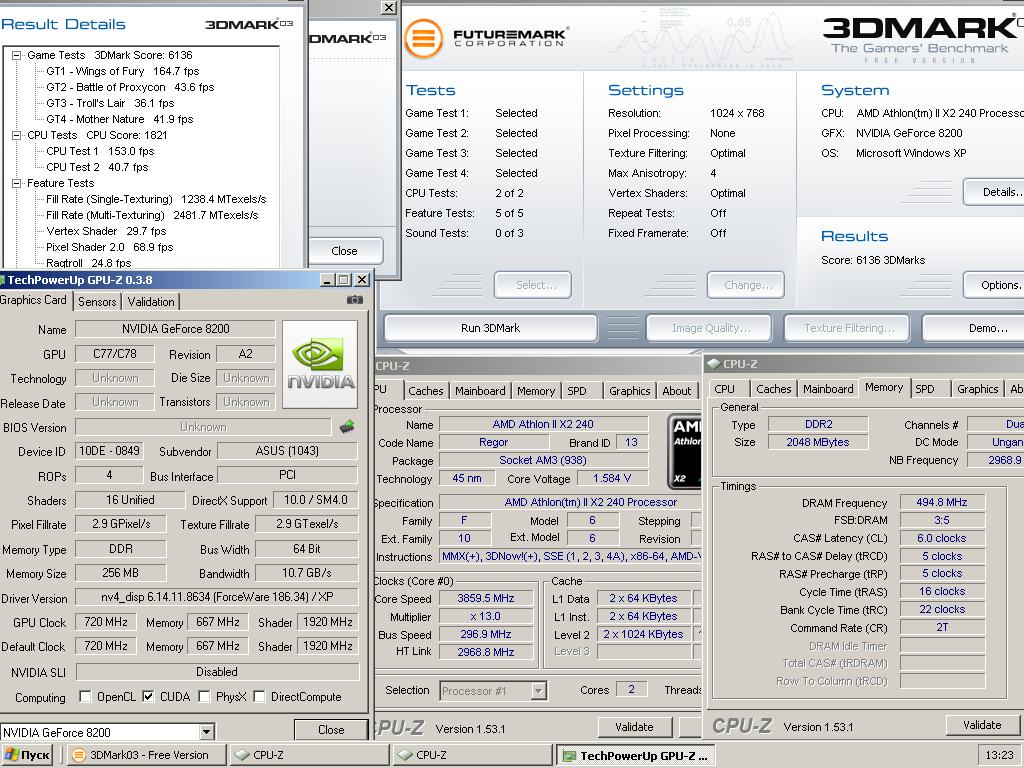Click the Futuremark orange logo icon
The width and height of the screenshot is (1024, 768).
(x=423, y=39)
